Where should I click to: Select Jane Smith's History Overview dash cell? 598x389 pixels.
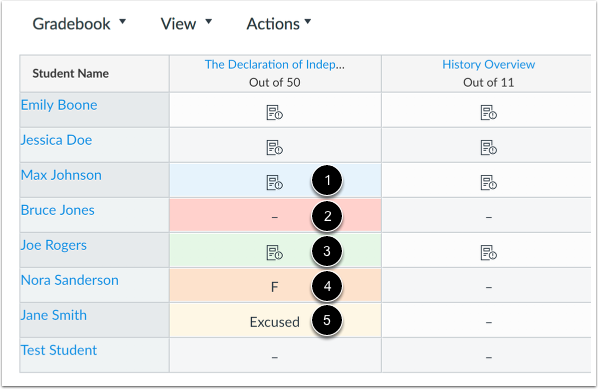click(x=486, y=320)
